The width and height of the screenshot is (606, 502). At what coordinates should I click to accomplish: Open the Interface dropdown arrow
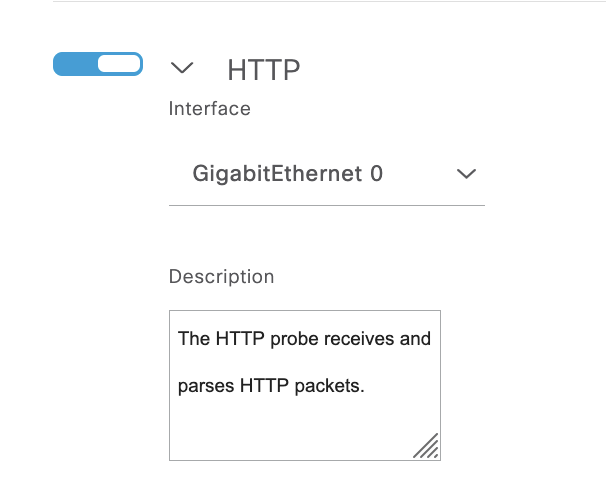[x=465, y=174]
